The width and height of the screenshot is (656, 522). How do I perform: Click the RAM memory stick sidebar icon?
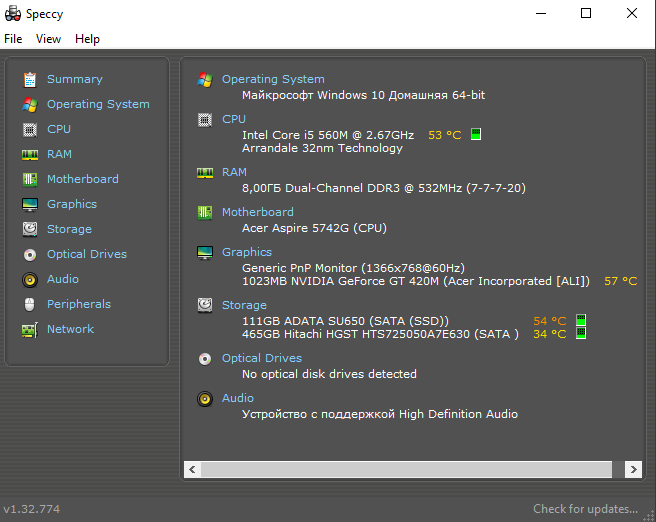30,155
